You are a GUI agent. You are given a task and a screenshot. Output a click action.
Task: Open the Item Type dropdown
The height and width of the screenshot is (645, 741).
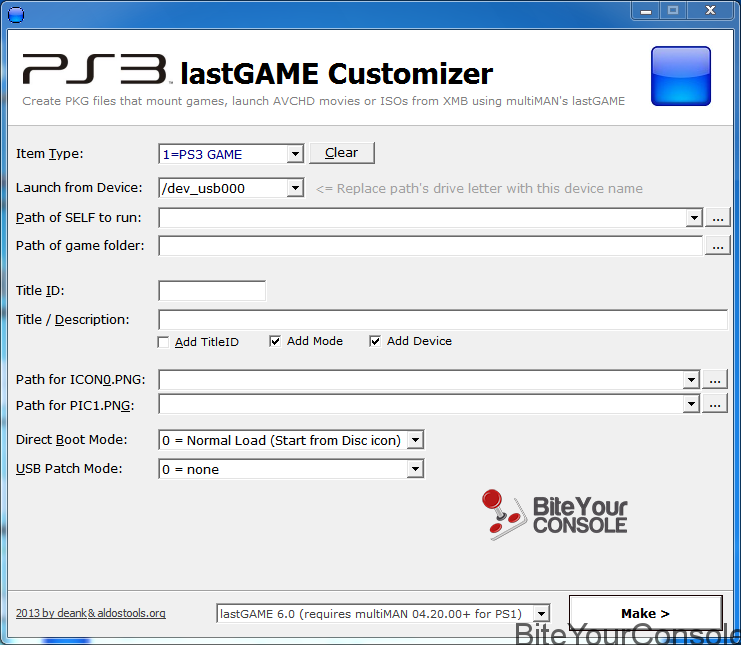pyautogui.click(x=295, y=154)
